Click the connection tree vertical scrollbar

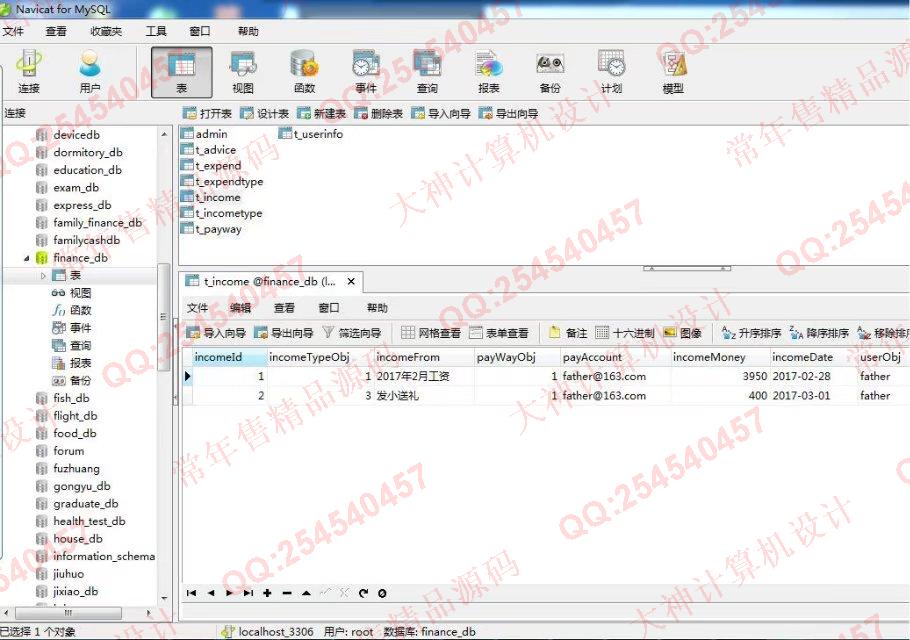(164, 316)
